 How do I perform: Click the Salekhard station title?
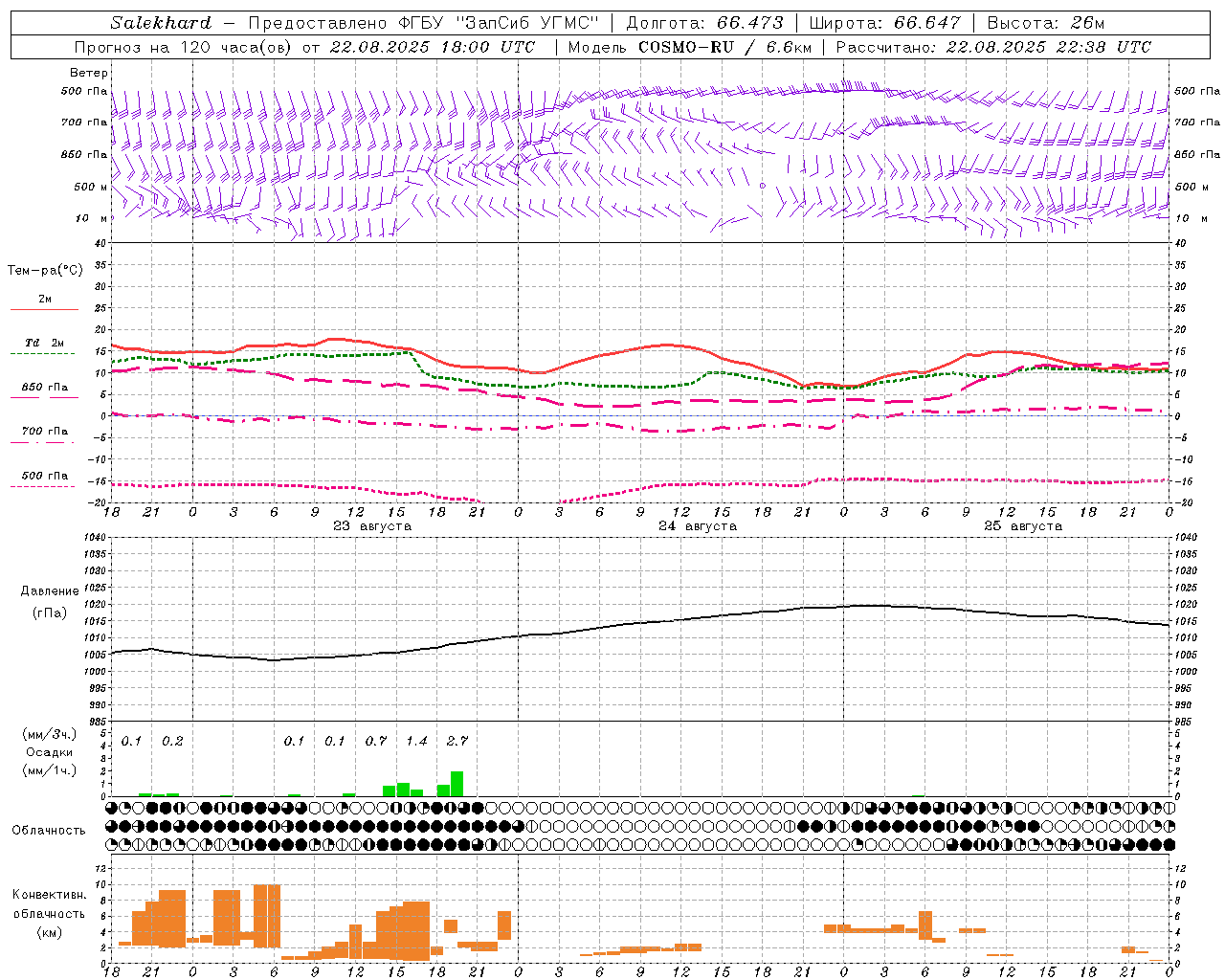(x=161, y=23)
